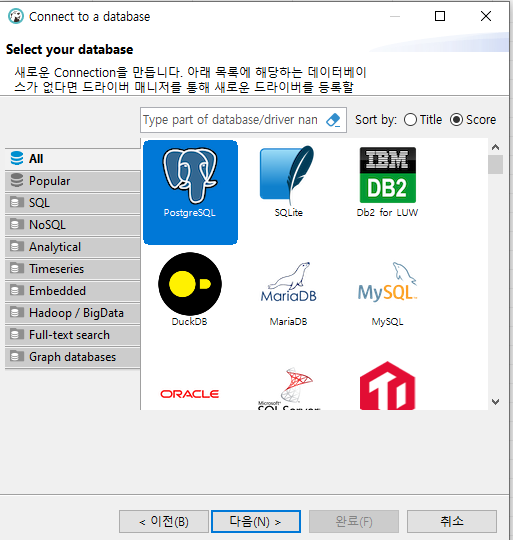Click the scrollbar down arrow
Screen dimensions: 513x540
pos(495,402)
